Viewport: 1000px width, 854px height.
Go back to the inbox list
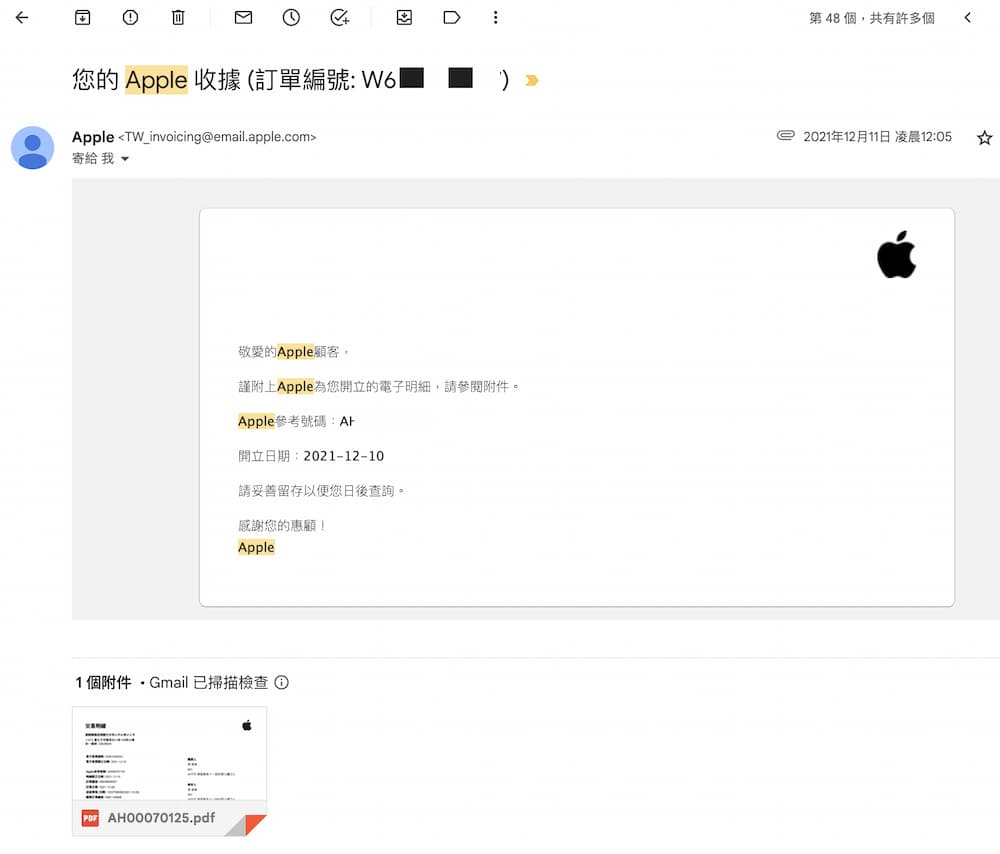[x=22, y=18]
